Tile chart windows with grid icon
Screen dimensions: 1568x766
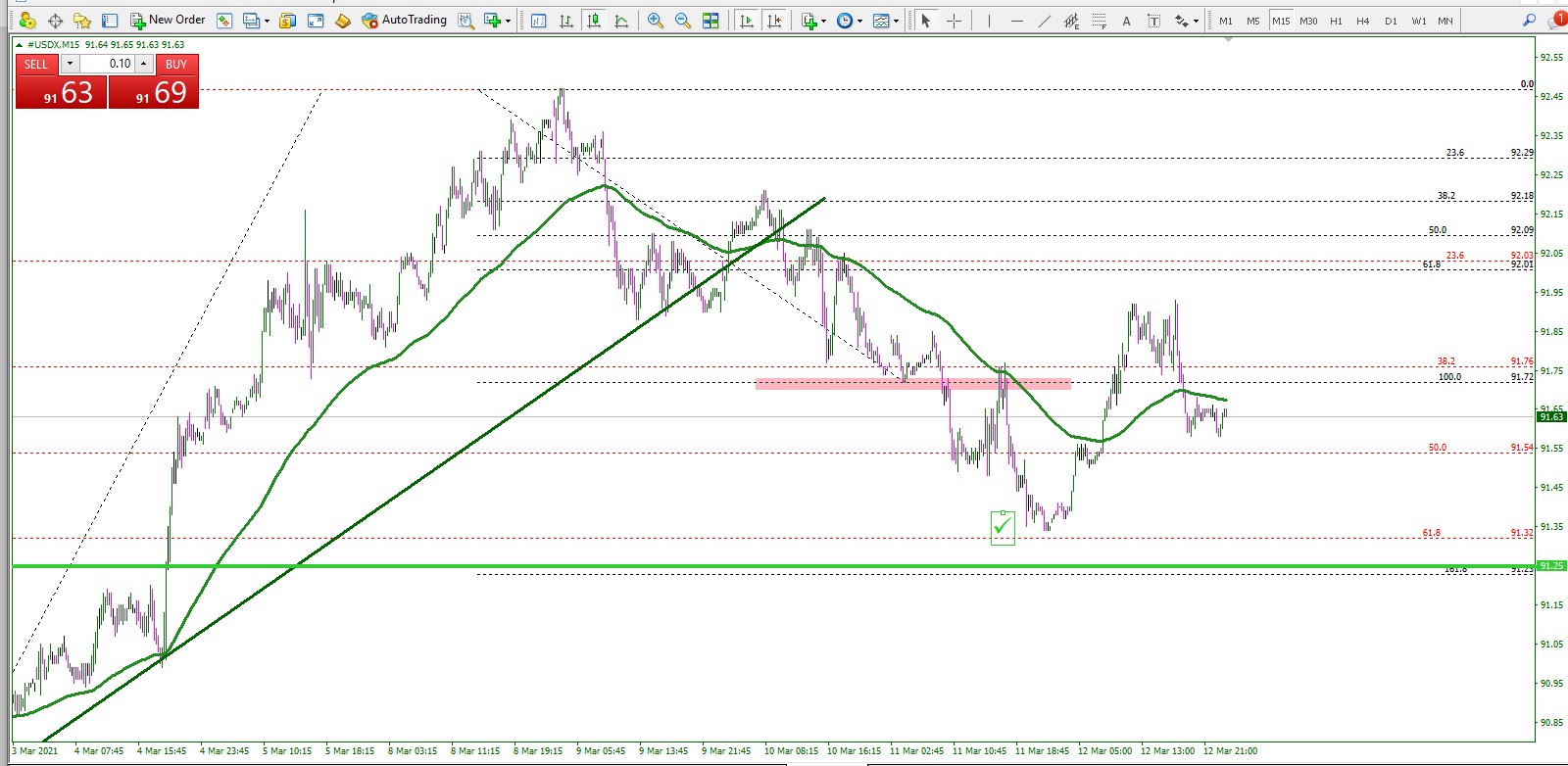coord(710,20)
